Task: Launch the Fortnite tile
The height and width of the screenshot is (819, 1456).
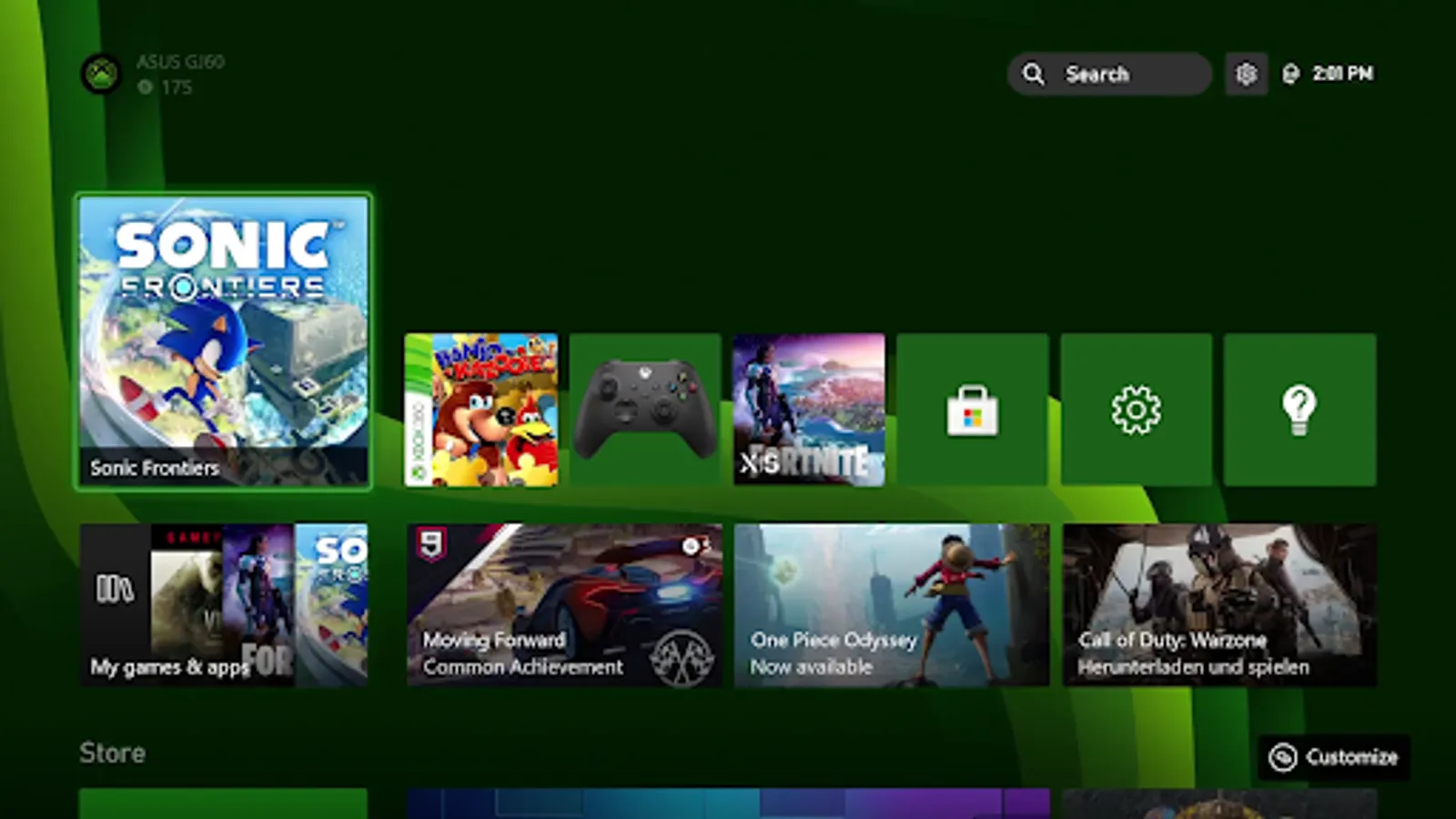Action: (x=809, y=409)
